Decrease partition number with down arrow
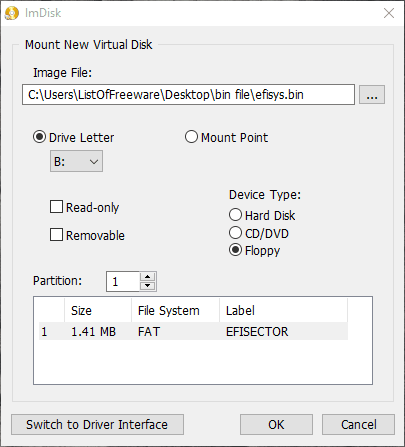 tap(148, 286)
